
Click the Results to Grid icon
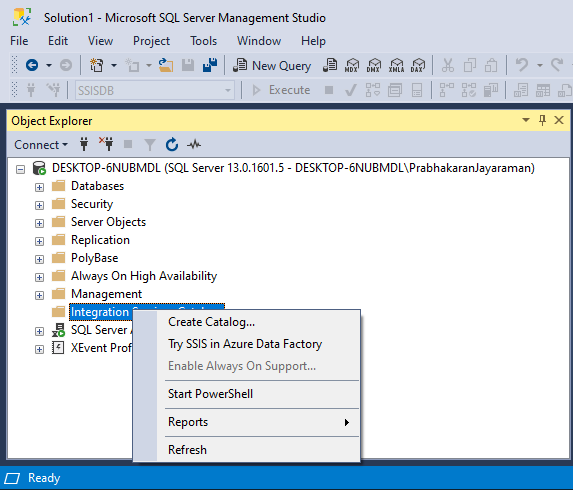point(543,90)
